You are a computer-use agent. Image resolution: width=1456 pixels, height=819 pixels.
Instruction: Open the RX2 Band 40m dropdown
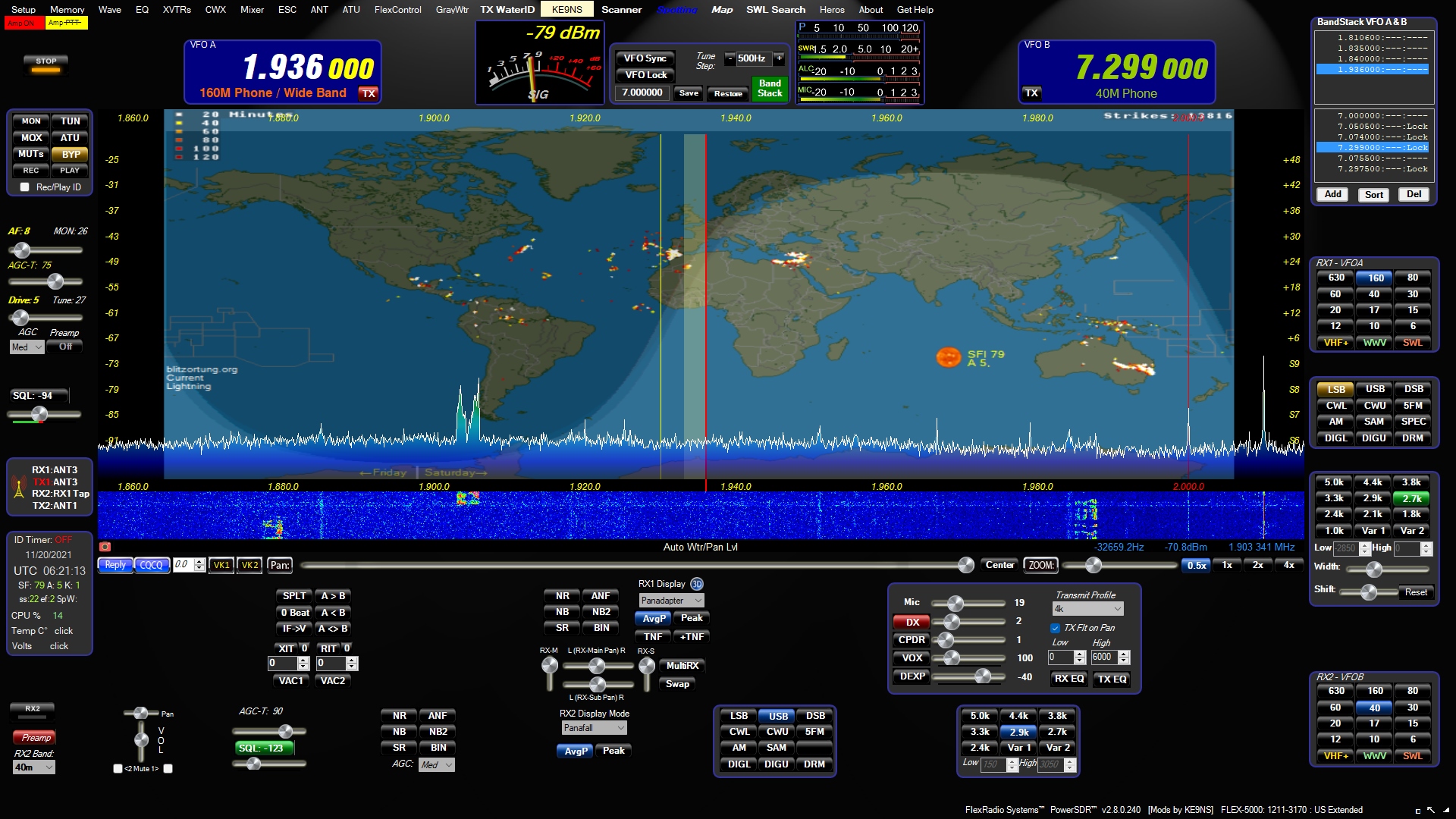pyautogui.click(x=34, y=767)
